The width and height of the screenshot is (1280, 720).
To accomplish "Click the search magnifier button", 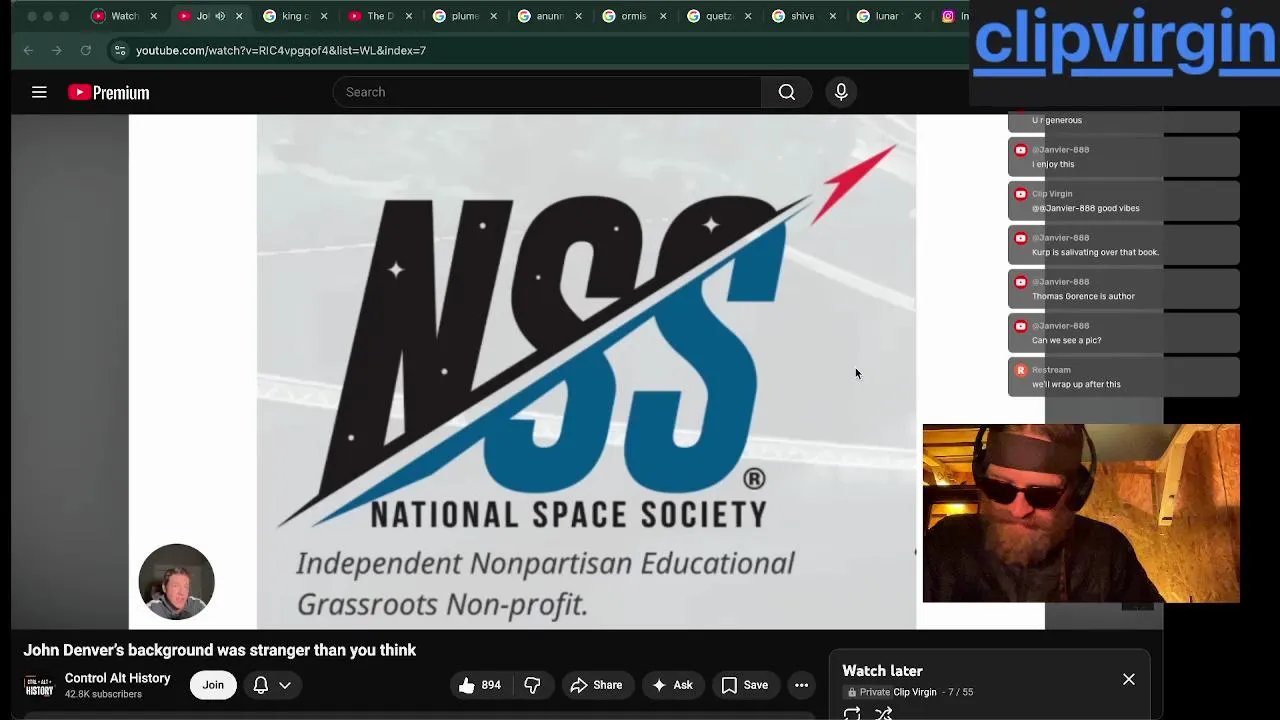I will point(787,92).
